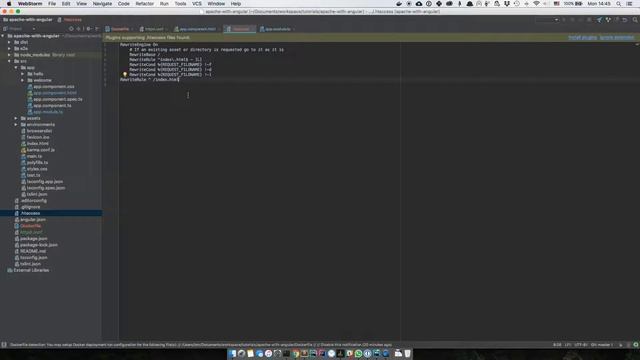The width and height of the screenshot is (640, 360).
Task: Click the tool windows toggle icon in status bar
Action: (4, 345)
